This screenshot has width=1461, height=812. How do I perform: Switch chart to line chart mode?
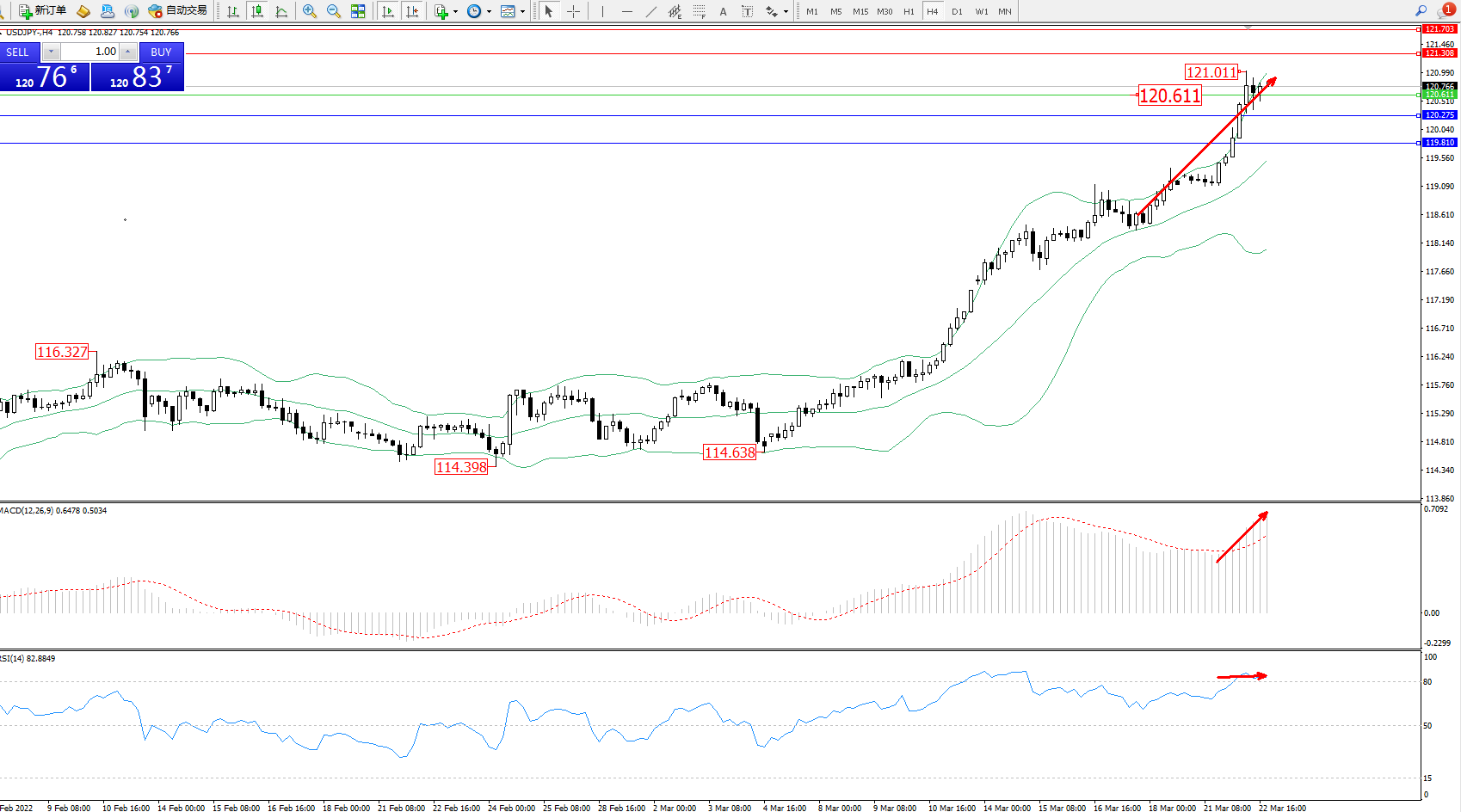[x=281, y=11]
